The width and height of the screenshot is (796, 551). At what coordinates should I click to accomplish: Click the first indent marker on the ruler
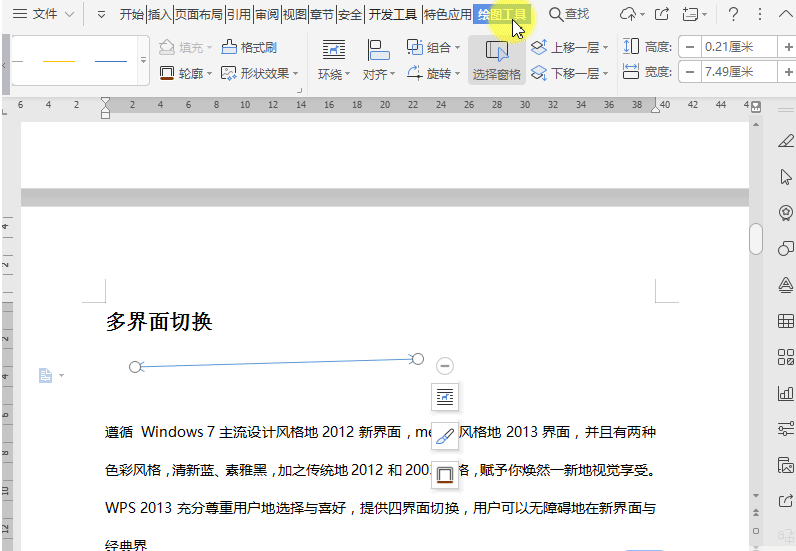[x=105, y=103]
